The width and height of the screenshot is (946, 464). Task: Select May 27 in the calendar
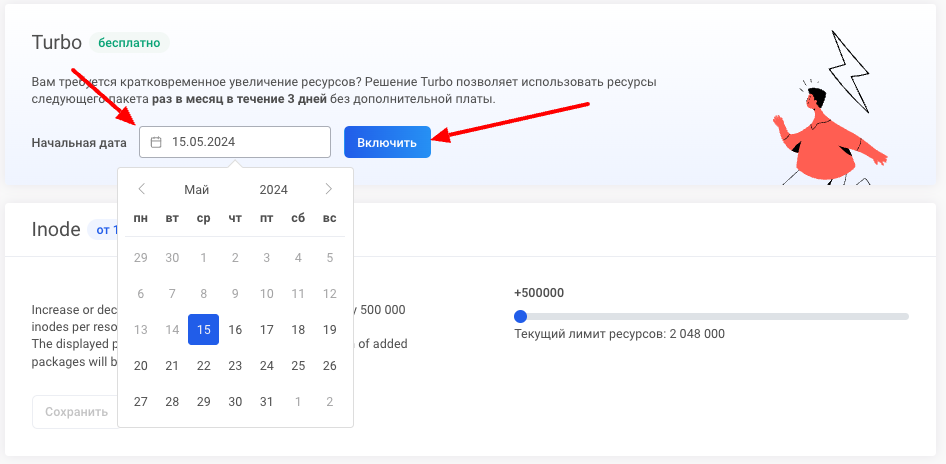coord(141,402)
